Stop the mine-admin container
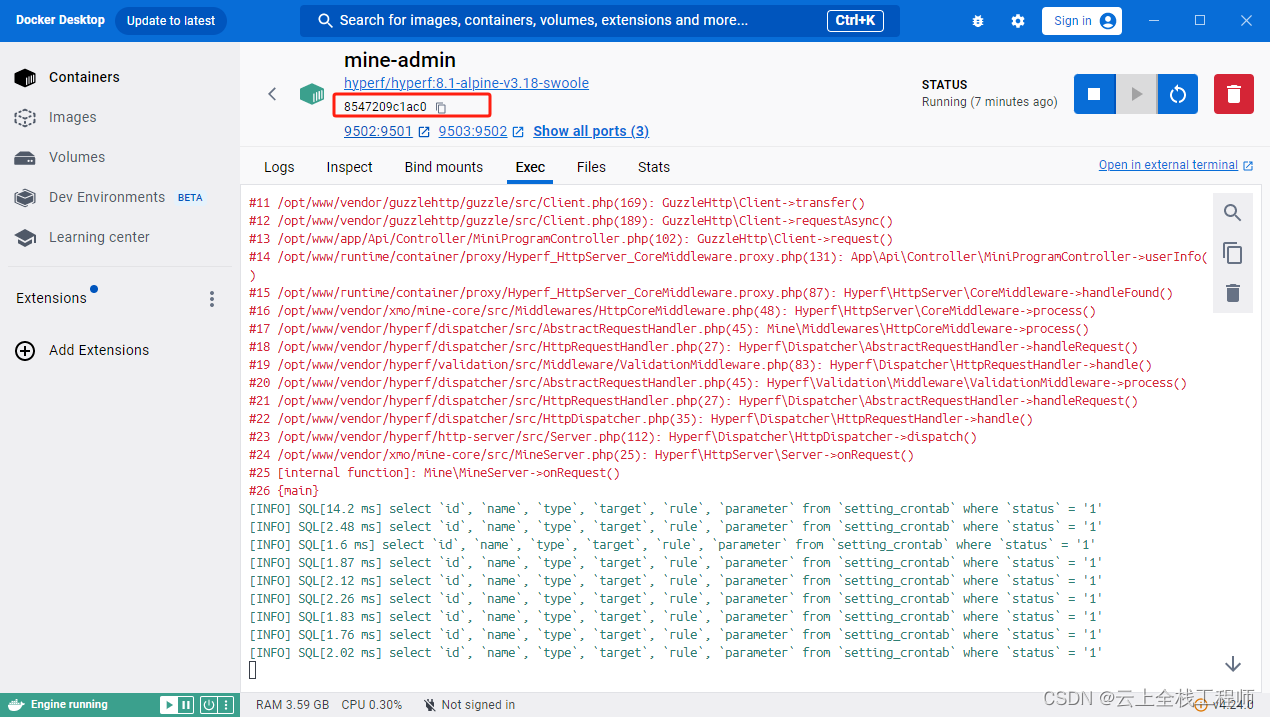This screenshot has width=1270, height=717. click(x=1094, y=94)
